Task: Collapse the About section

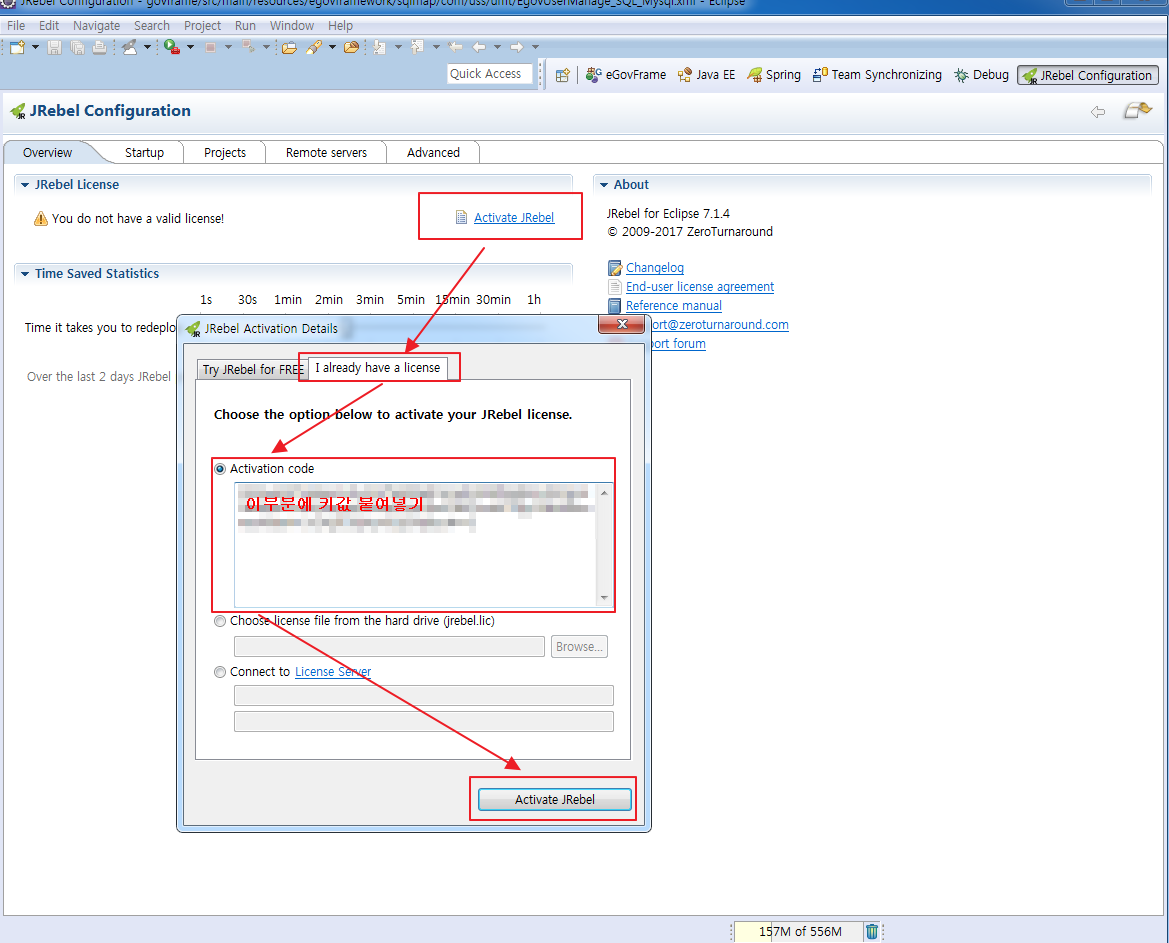Action: point(604,185)
